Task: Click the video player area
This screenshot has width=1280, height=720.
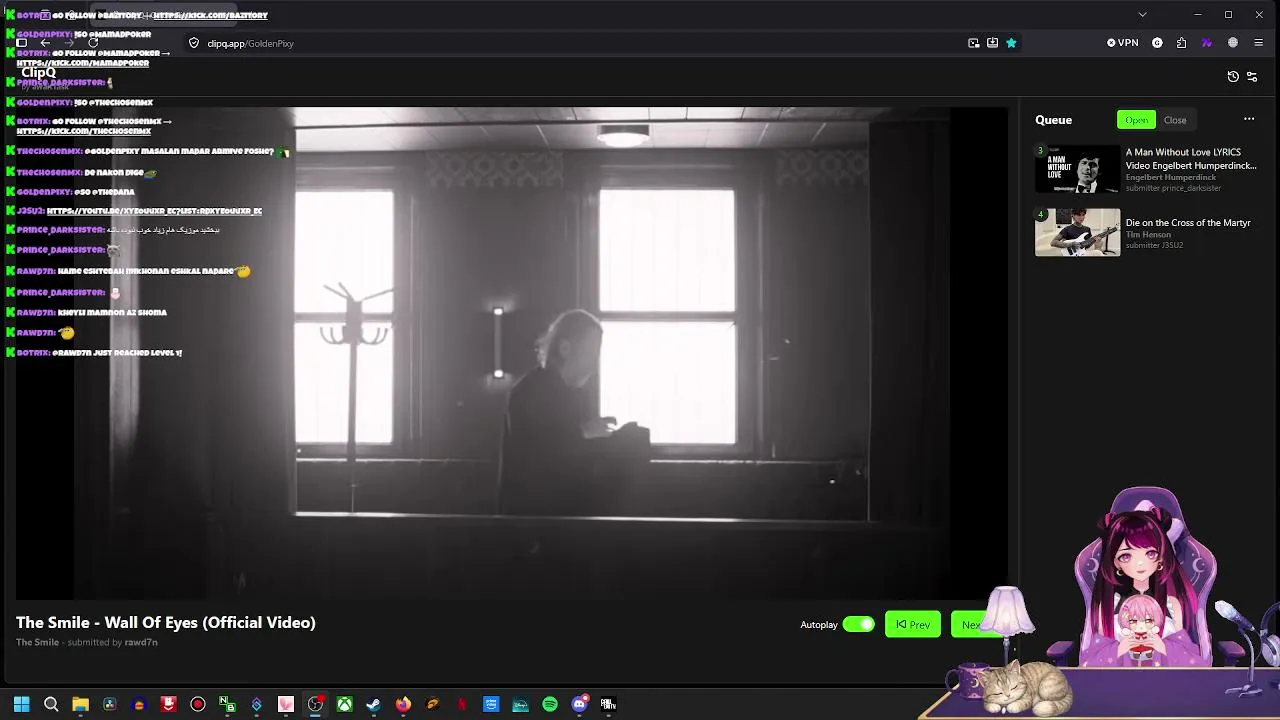Action: (x=512, y=352)
